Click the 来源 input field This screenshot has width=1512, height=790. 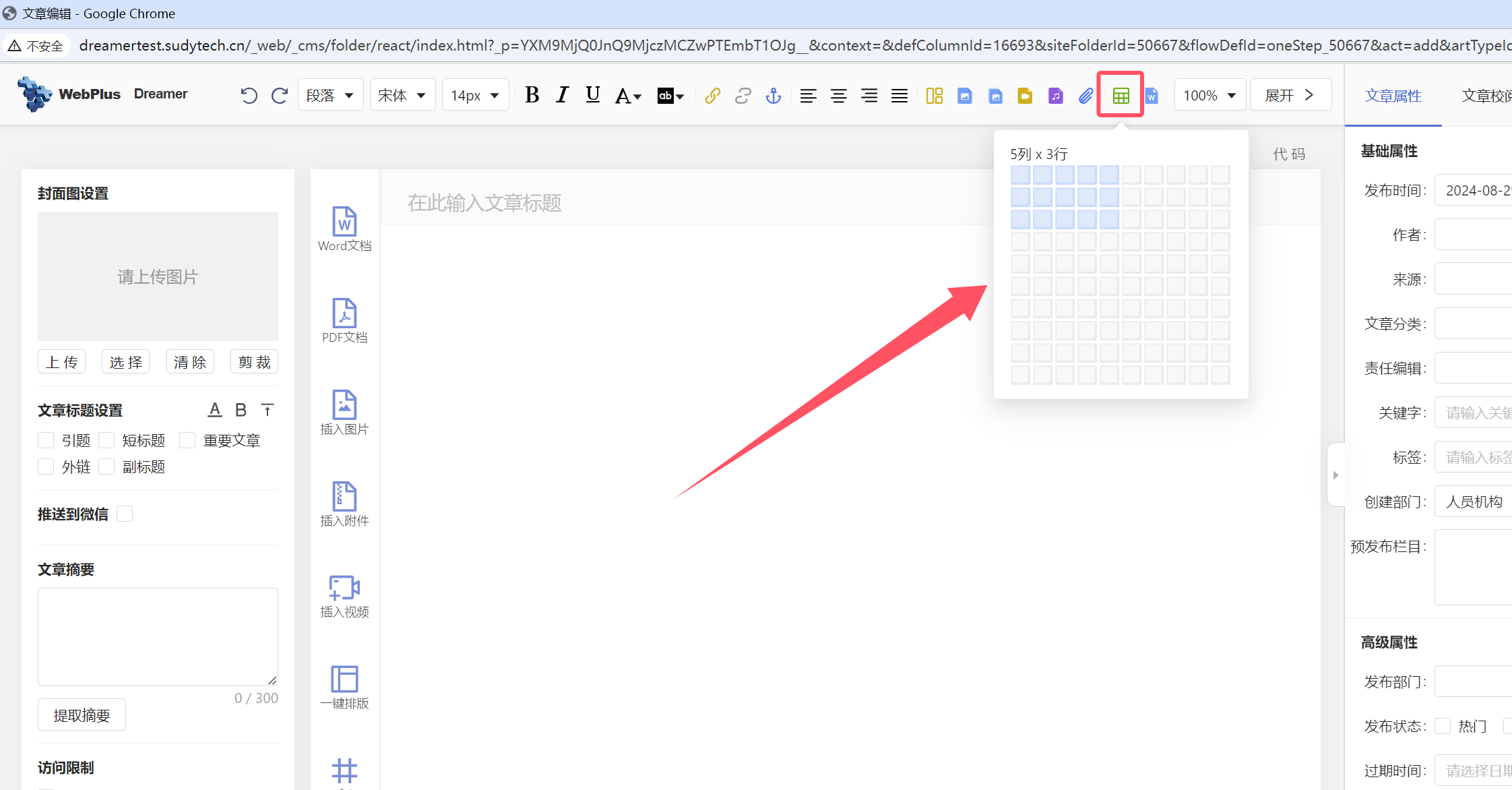1473,279
